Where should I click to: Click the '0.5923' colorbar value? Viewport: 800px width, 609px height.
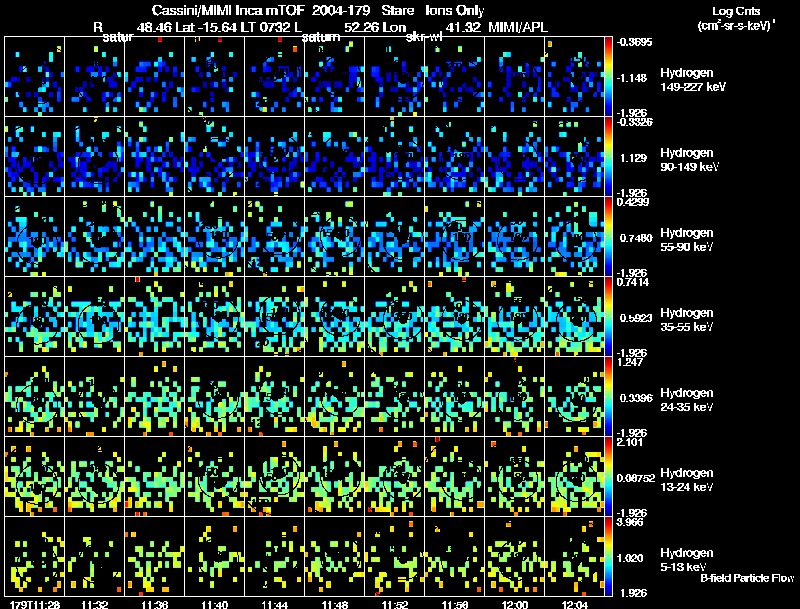(636, 318)
